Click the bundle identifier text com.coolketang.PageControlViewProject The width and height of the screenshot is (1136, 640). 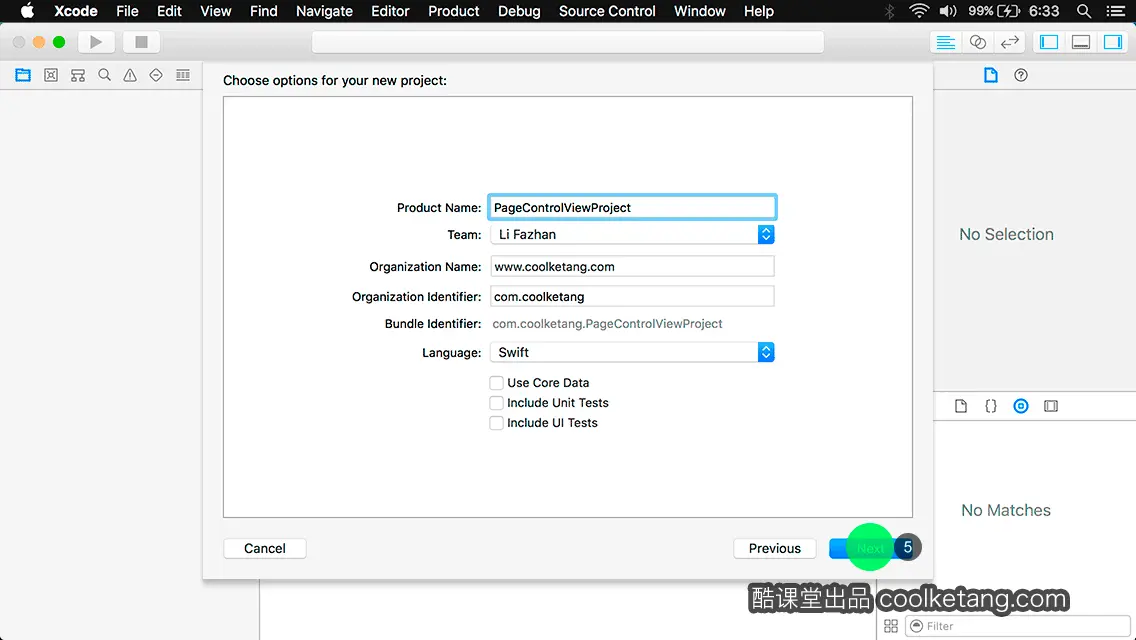(x=607, y=324)
